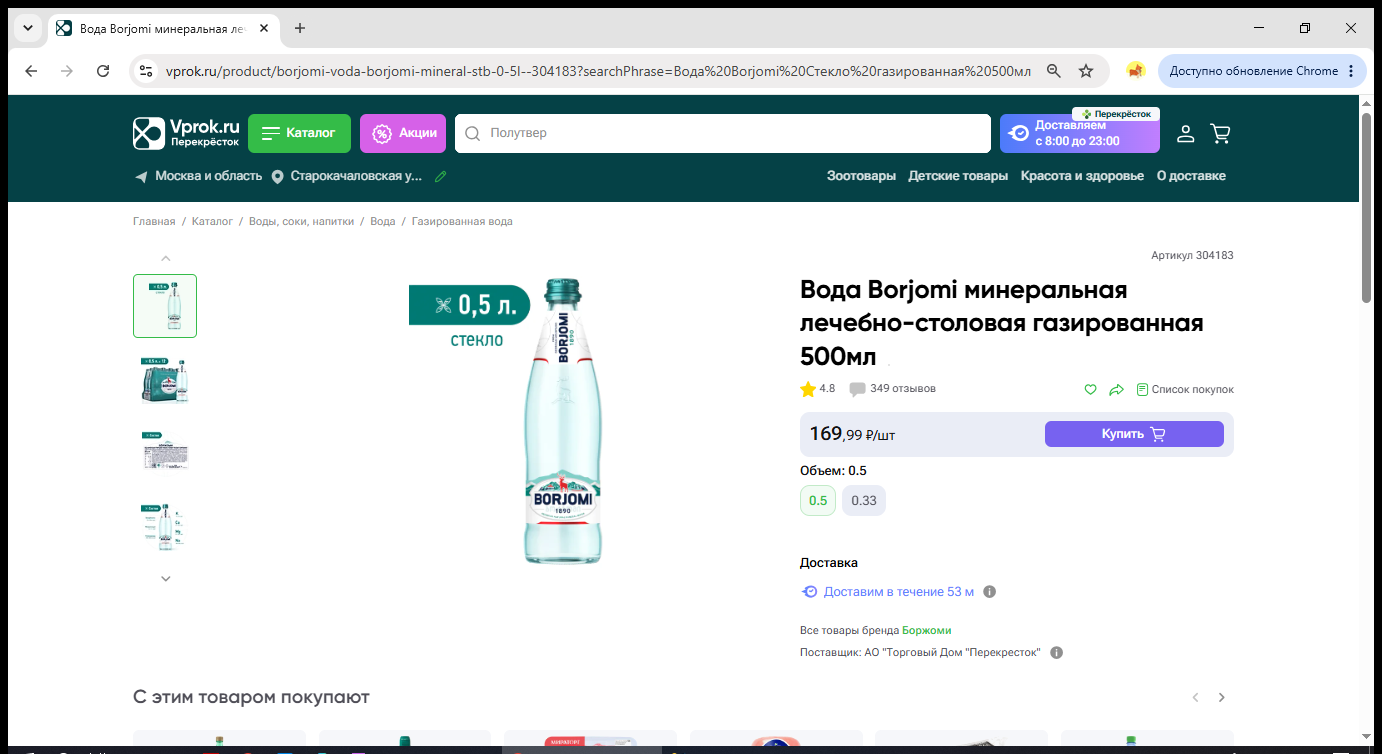Open О доставке page
Screen dimensions: 1382x754
(1191, 176)
